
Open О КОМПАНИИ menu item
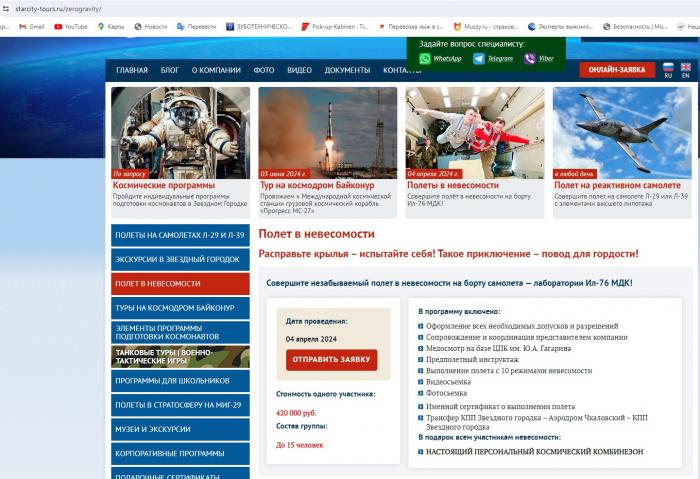coord(216,70)
